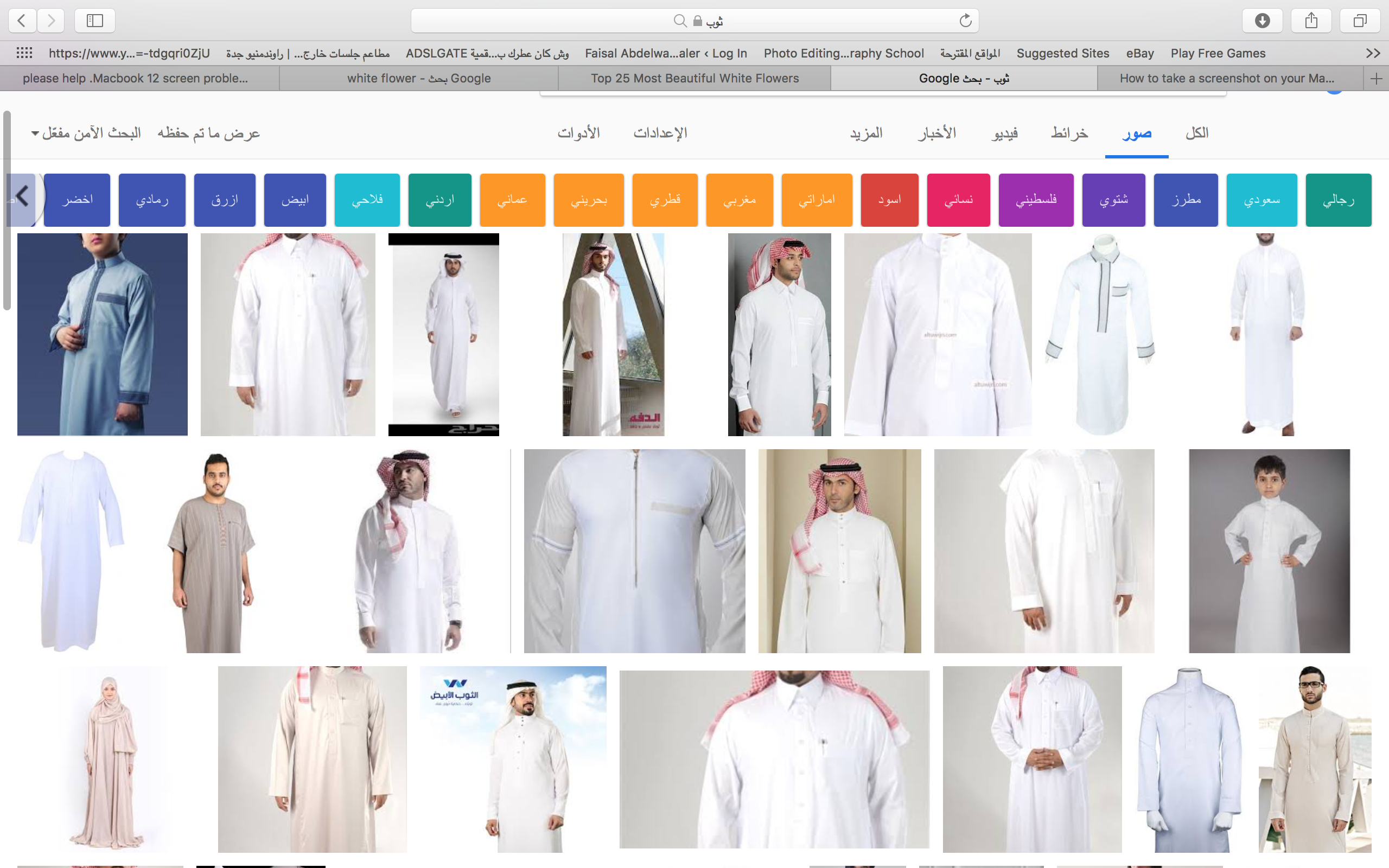Screen dimensions: 1389x868
Task: Filter by the green رجالي chip
Action: tap(1338, 200)
